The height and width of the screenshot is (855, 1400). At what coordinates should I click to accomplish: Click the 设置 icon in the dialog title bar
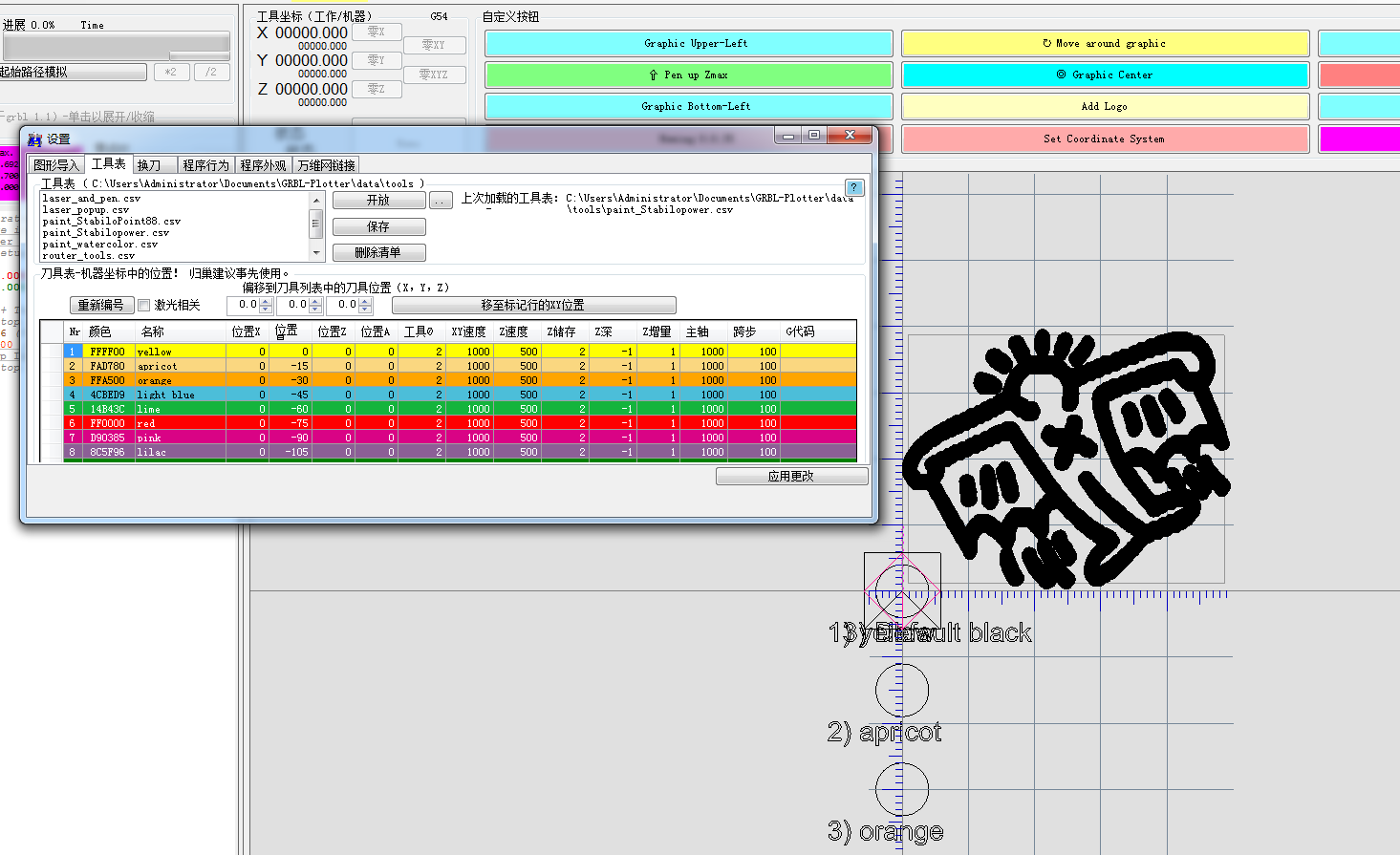35,139
